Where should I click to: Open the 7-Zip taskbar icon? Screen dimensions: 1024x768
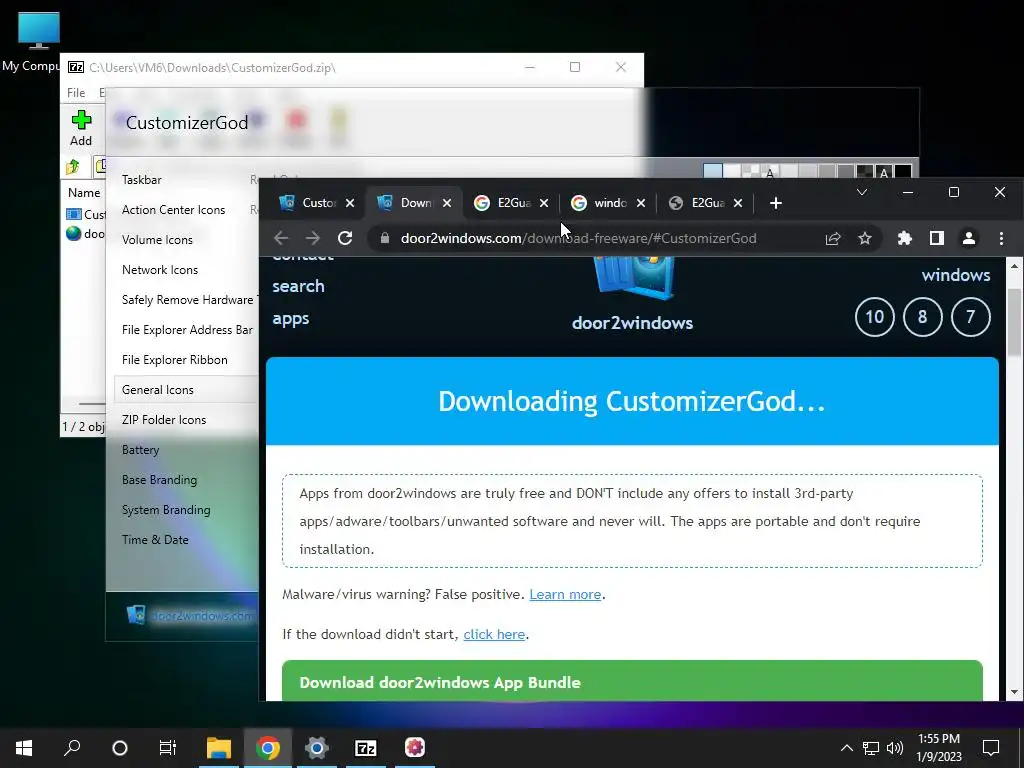click(x=366, y=748)
